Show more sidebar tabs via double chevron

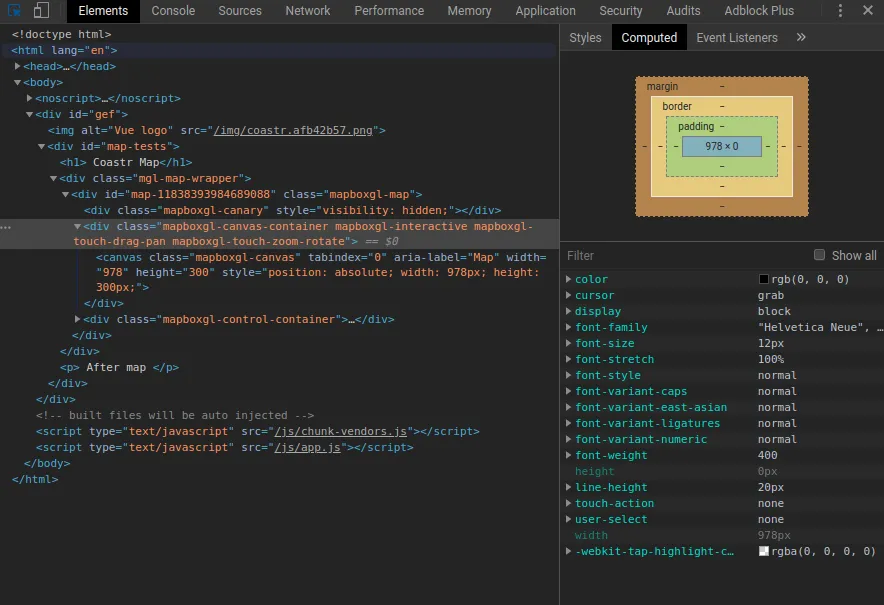pyautogui.click(x=801, y=37)
